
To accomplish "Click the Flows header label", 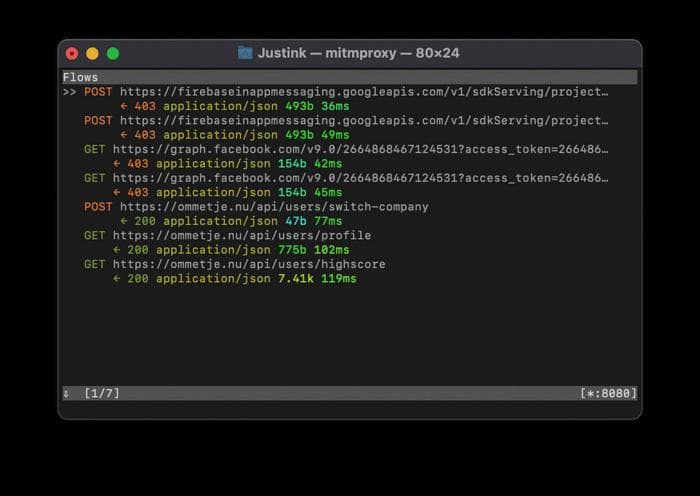I will 80,77.
